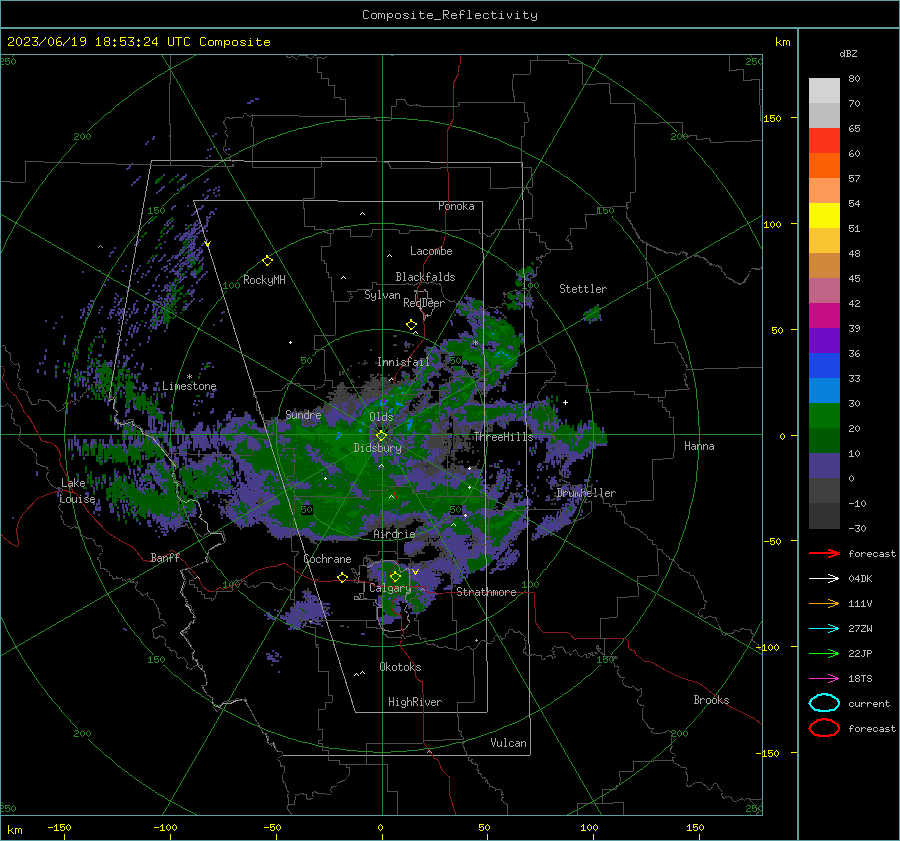This screenshot has height=841, width=900.
Task: Click the Lacombe city label
Action: tap(431, 251)
